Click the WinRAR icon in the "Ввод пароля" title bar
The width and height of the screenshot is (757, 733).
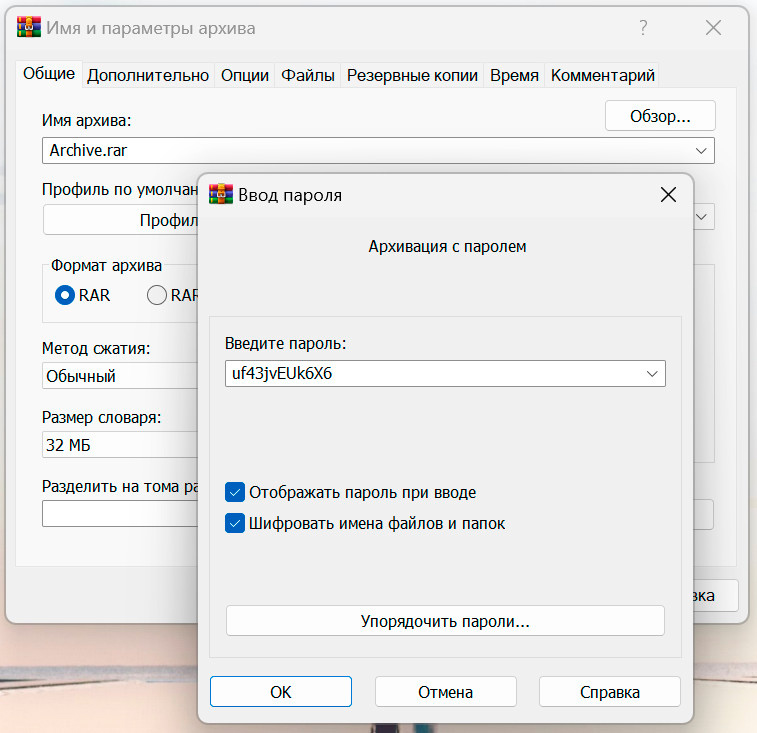pos(221,195)
